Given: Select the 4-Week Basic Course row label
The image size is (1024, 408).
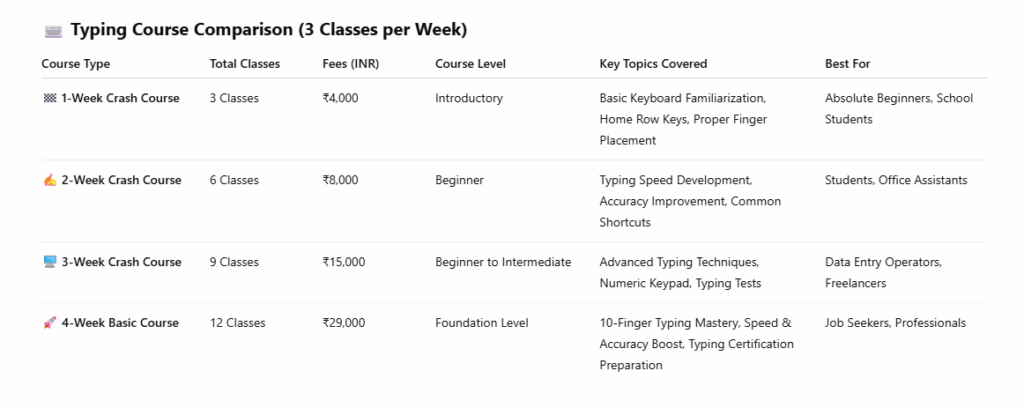Looking at the screenshot, I should pos(120,323).
